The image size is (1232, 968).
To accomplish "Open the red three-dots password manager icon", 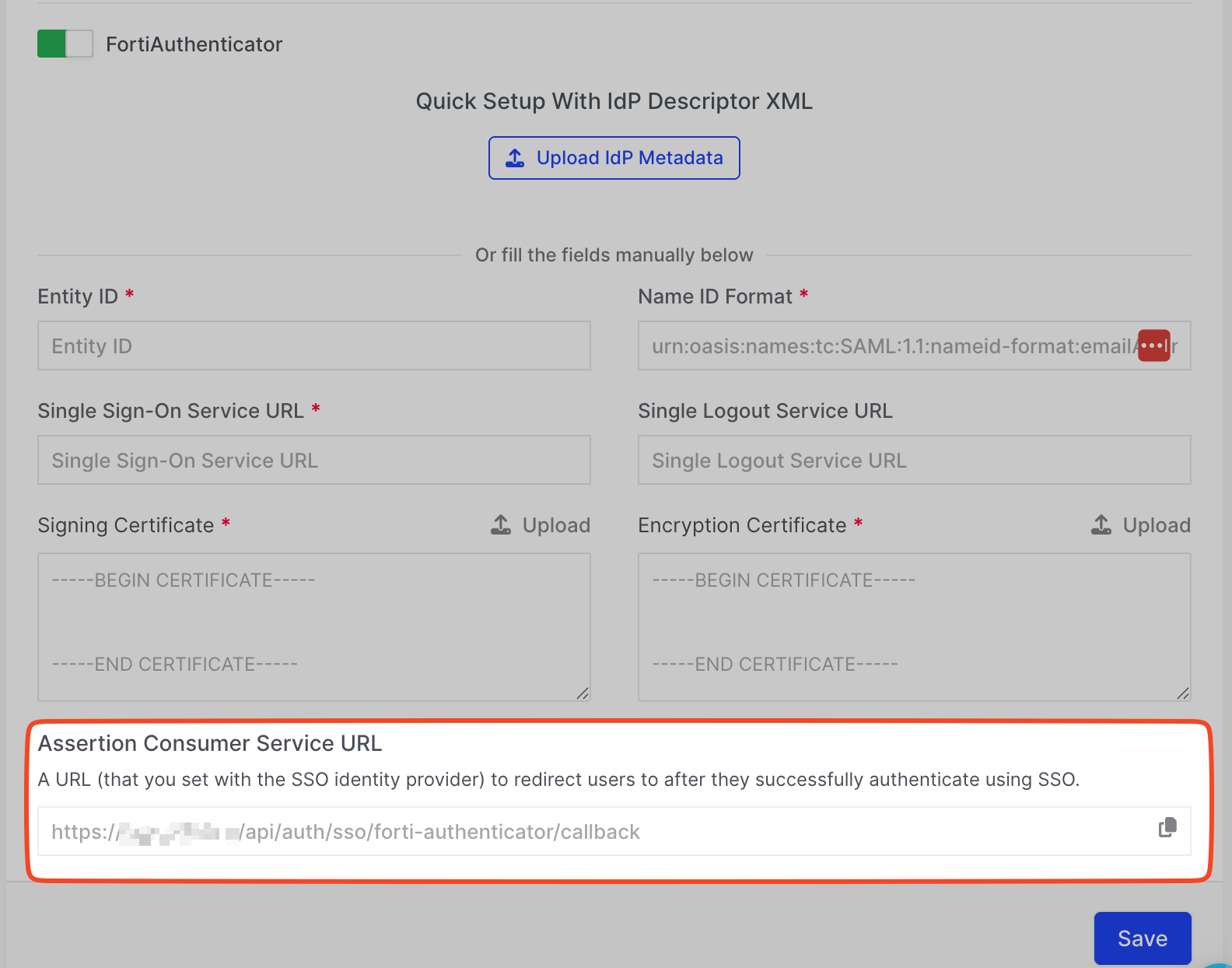I will (x=1153, y=345).
